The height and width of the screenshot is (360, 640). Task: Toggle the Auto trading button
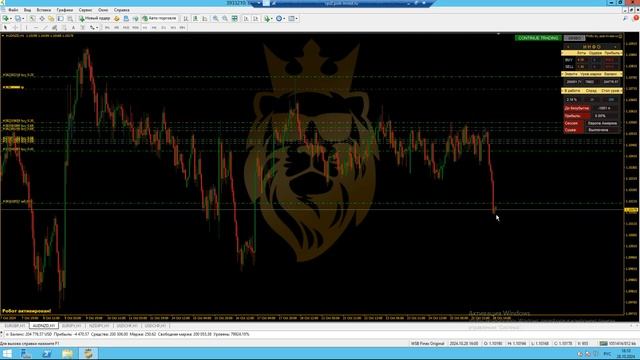click(x=160, y=18)
